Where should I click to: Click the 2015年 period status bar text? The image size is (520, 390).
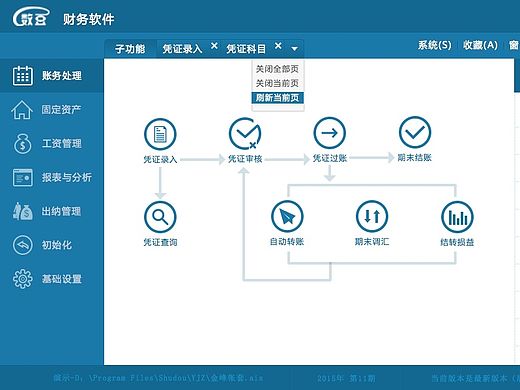click(346, 378)
